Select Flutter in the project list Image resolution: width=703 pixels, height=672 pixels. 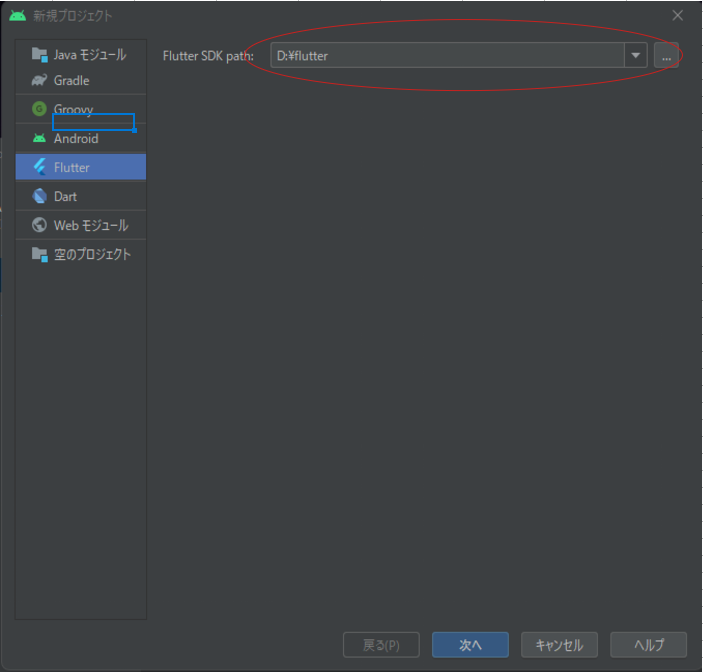[81, 167]
